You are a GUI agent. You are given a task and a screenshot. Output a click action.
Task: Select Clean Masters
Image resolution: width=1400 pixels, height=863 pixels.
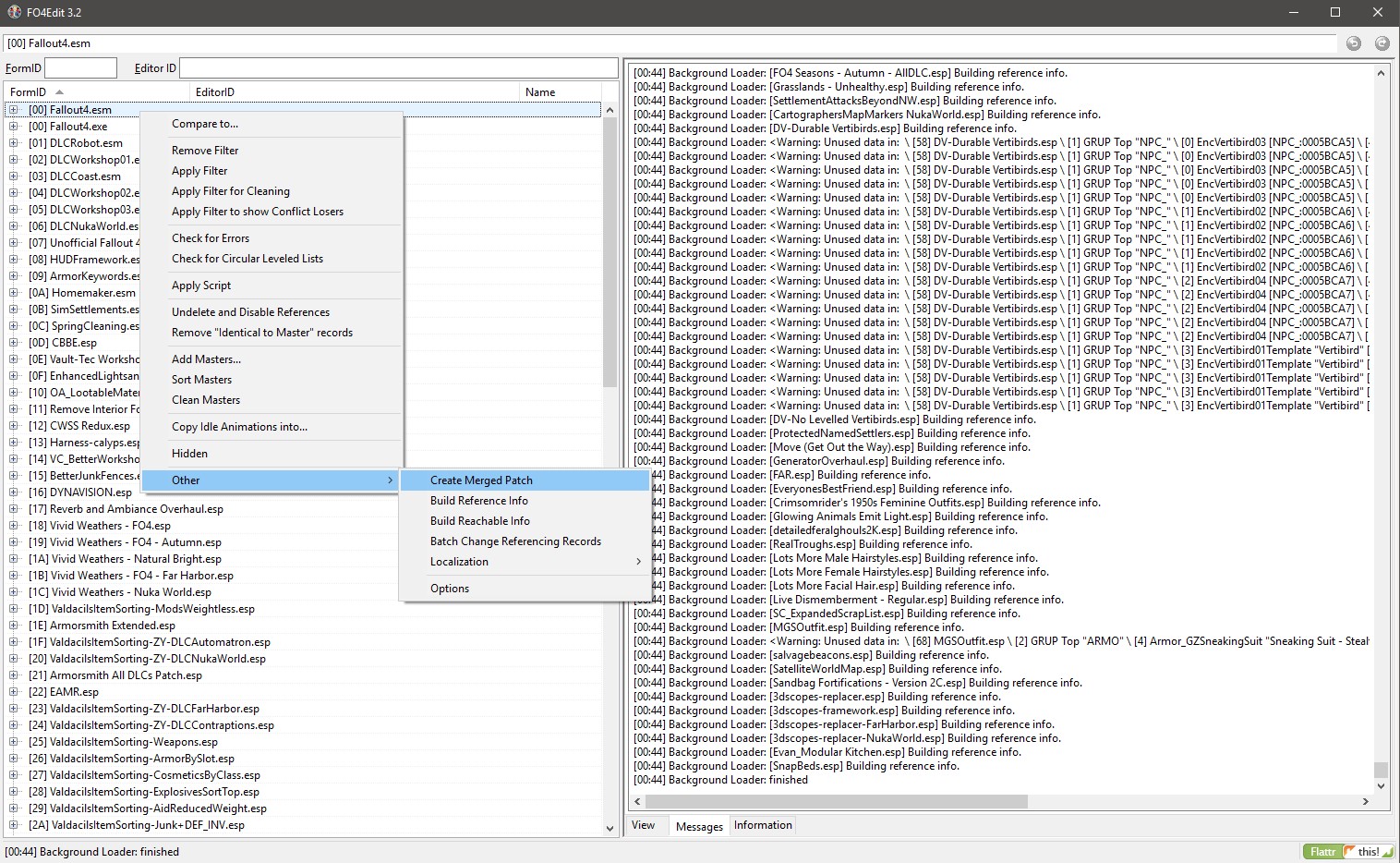click(x=272, y=400)
